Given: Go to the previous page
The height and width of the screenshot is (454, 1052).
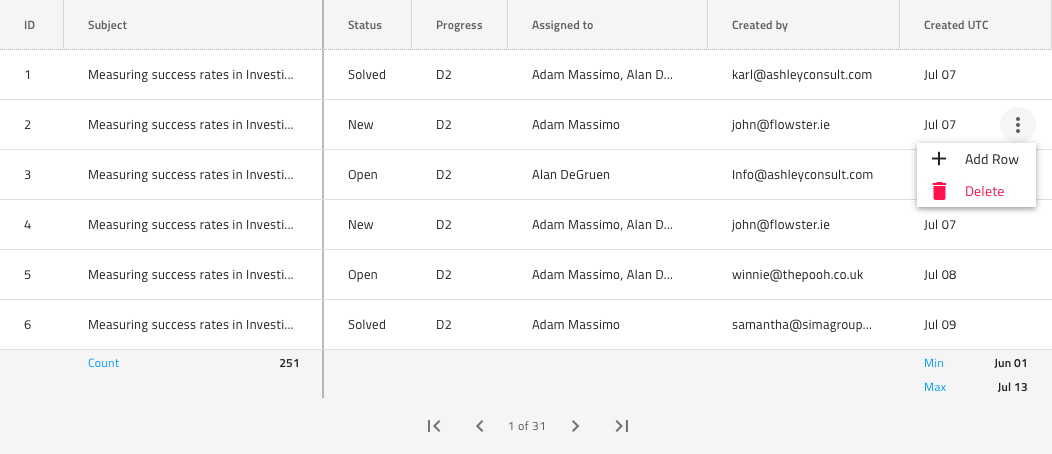Looking at the screenshot, I should point(480,426).
